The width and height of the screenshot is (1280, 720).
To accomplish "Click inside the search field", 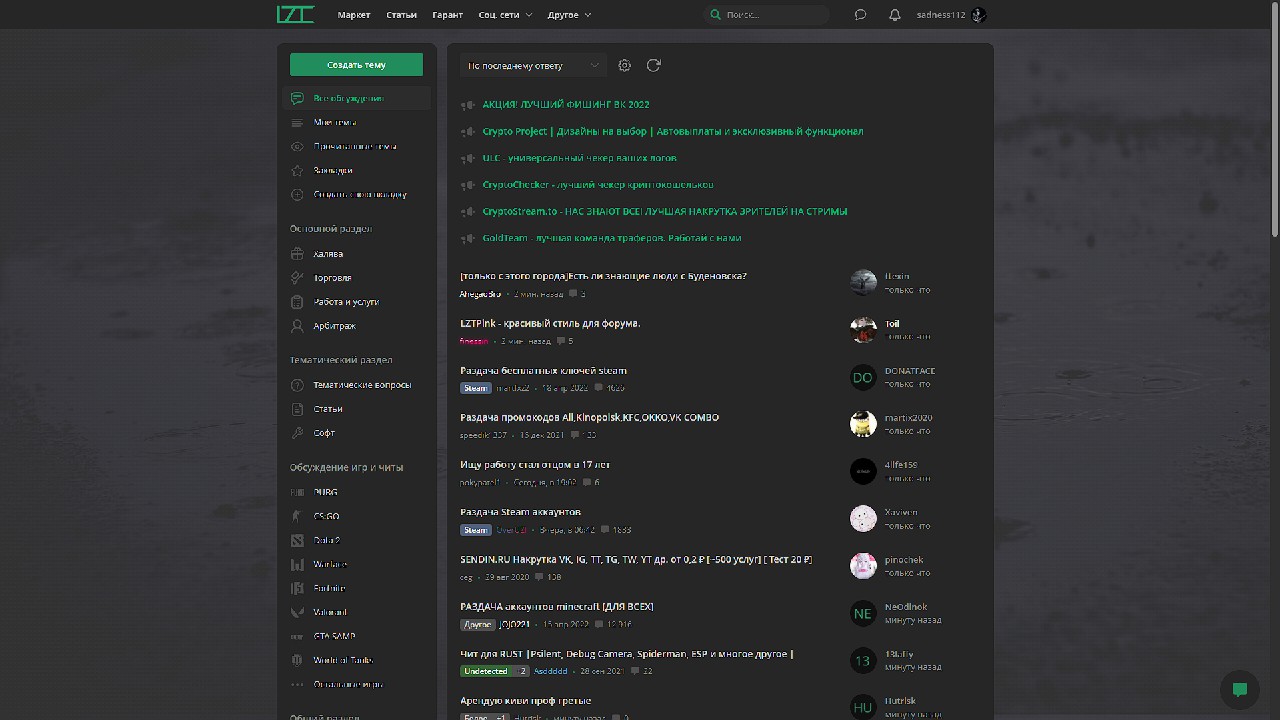I will 765,15.
